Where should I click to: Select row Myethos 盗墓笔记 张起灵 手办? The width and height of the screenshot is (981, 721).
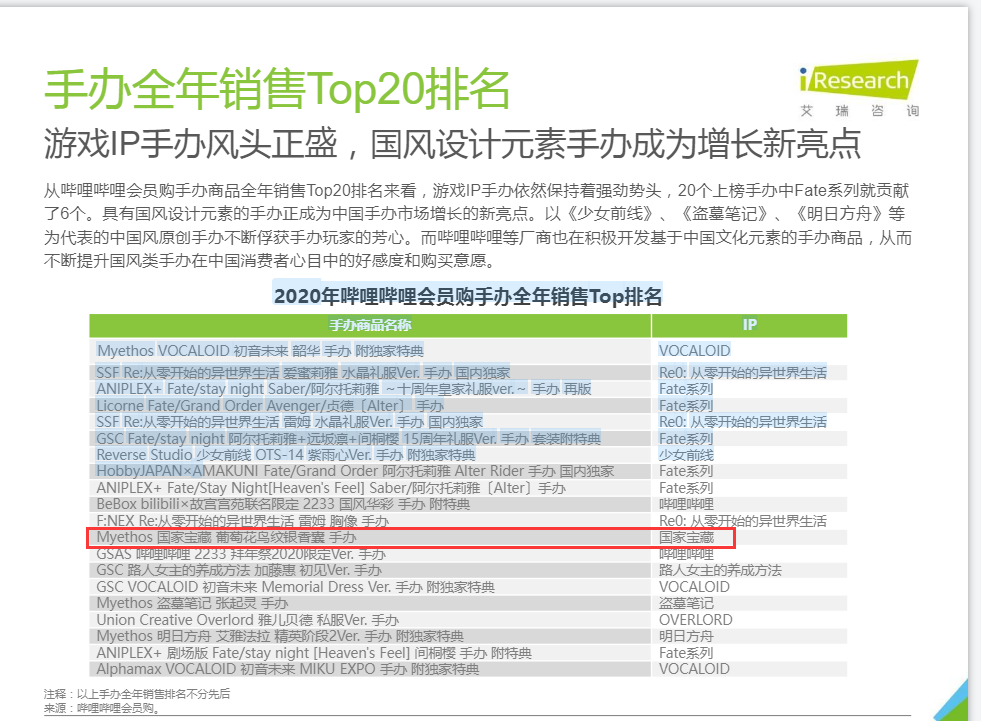[x=468, y=603]
